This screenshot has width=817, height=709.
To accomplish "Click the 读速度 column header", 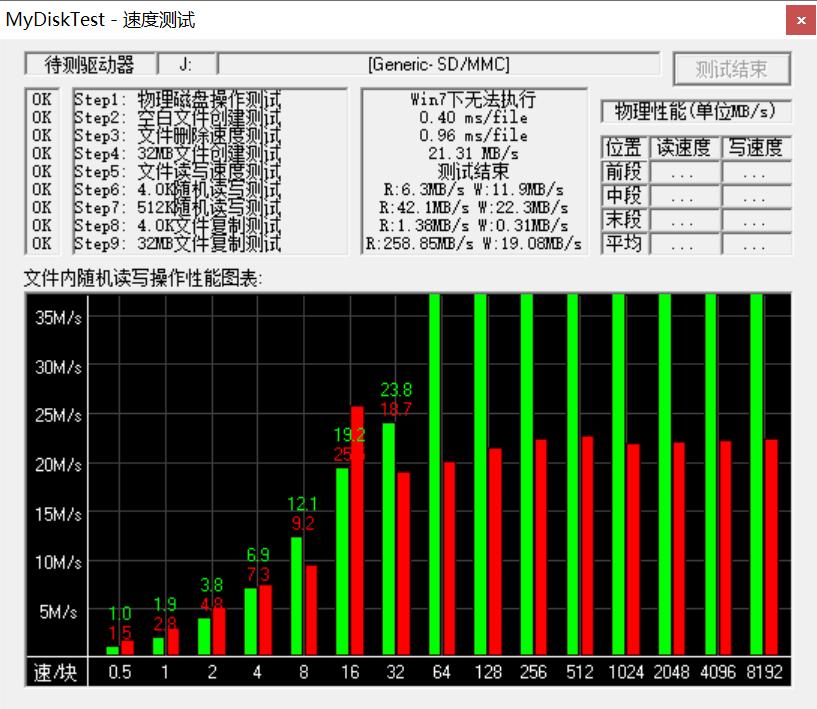I will click(x=683, y=148).
